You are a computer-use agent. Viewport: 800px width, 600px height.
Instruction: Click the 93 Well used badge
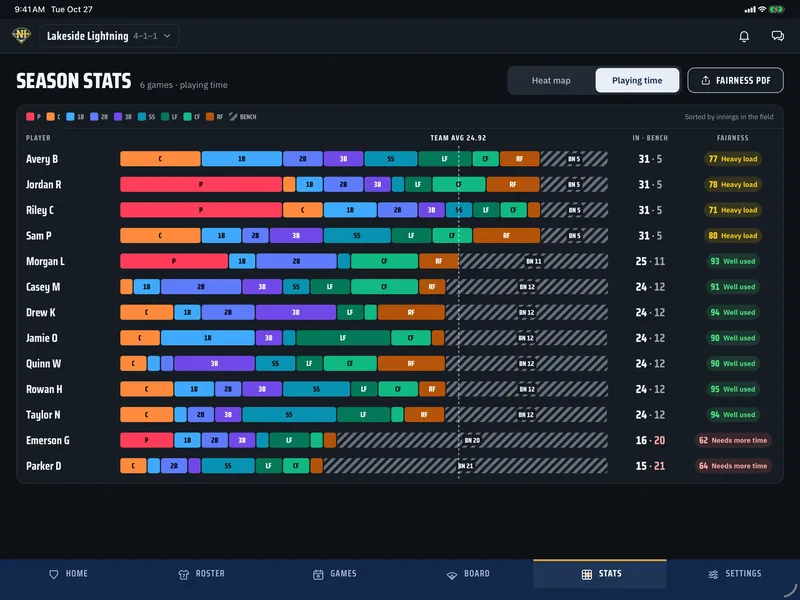[733, 261]
